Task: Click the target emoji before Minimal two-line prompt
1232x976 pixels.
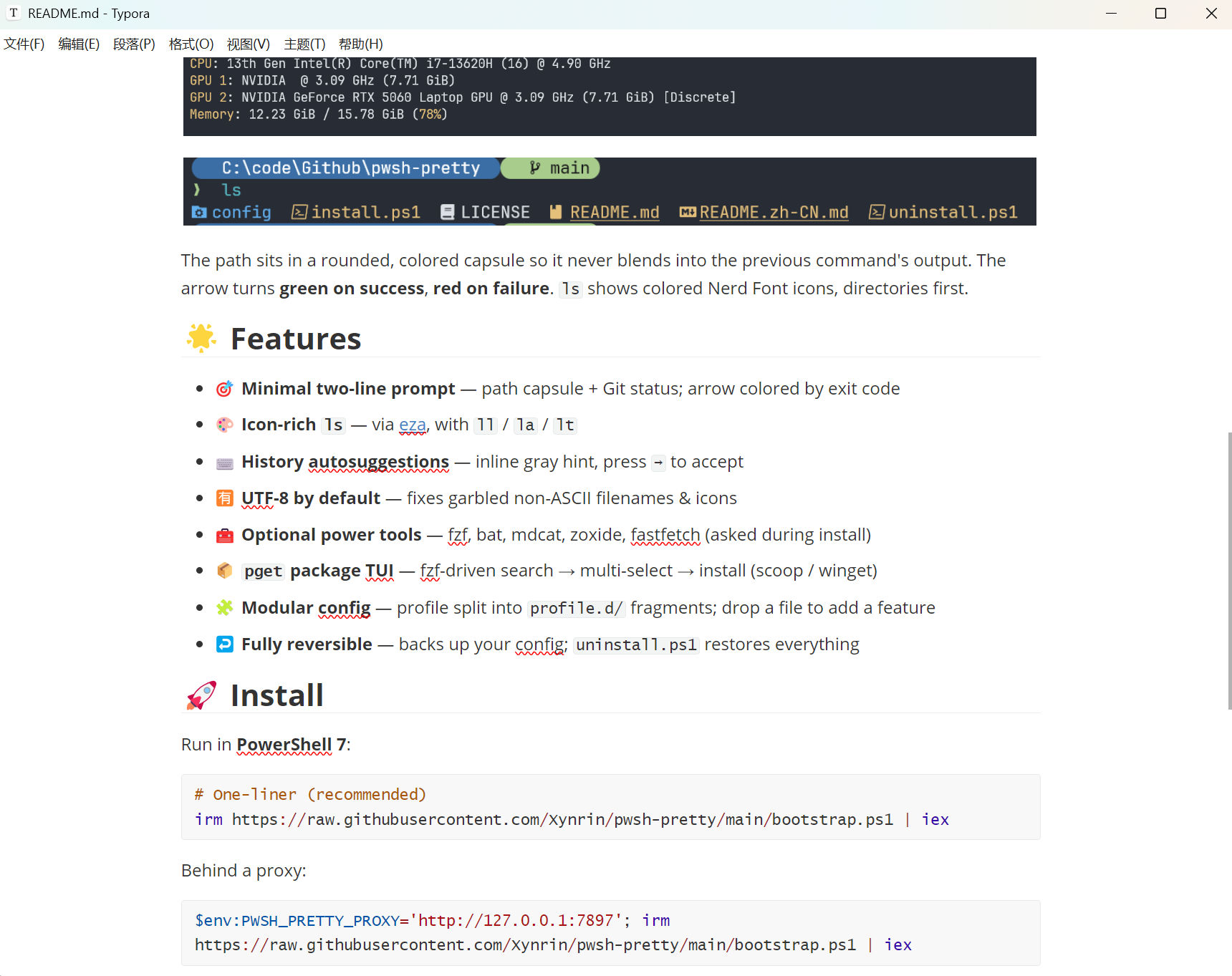Action: tap(225, 389)
